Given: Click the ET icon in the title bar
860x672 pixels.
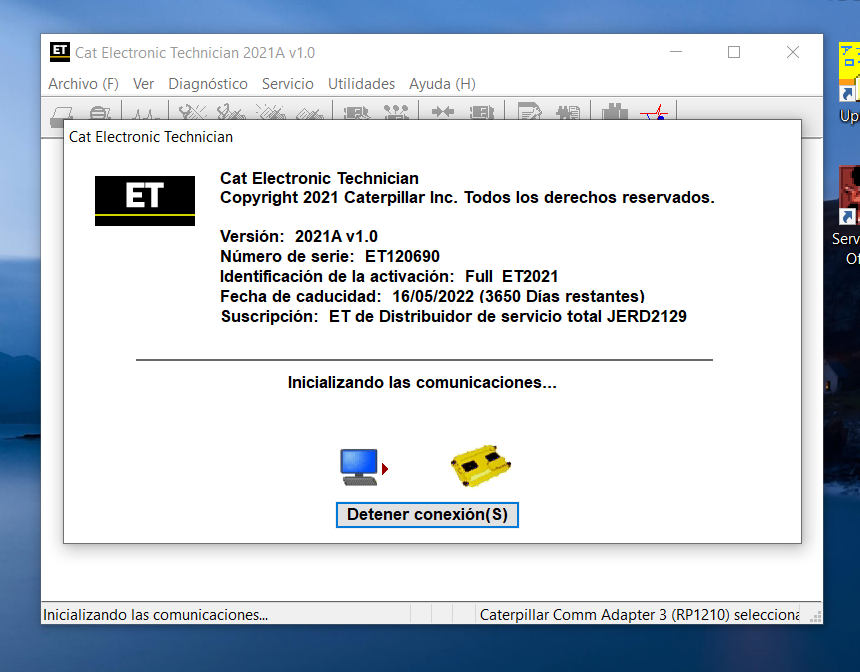Looking at the screenshot, I should pyautogui.click(x=60, y=52).
